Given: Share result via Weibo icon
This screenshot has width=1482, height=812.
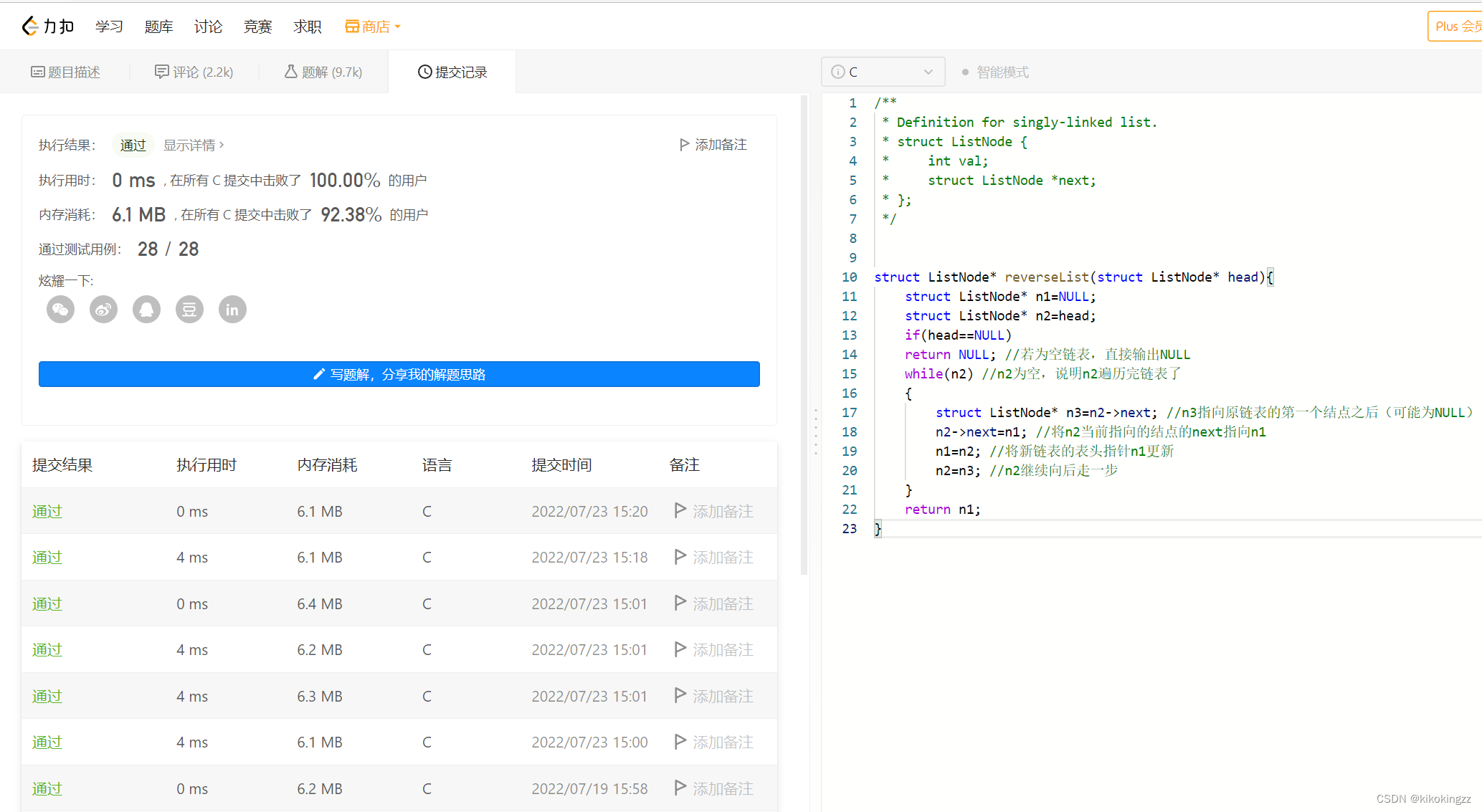Looking at the screenshot, I should pos(103,310).
